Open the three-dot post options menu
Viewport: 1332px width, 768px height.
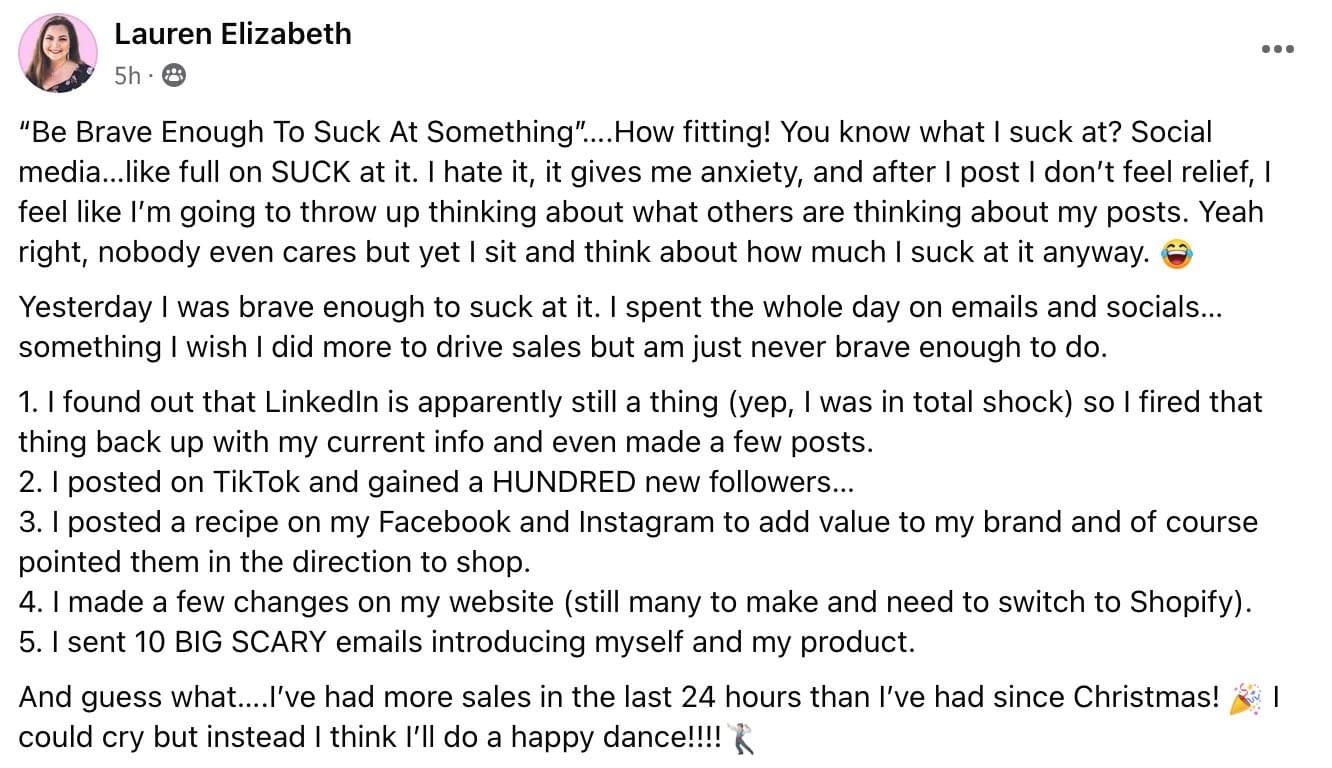[x=1277, y=49]
